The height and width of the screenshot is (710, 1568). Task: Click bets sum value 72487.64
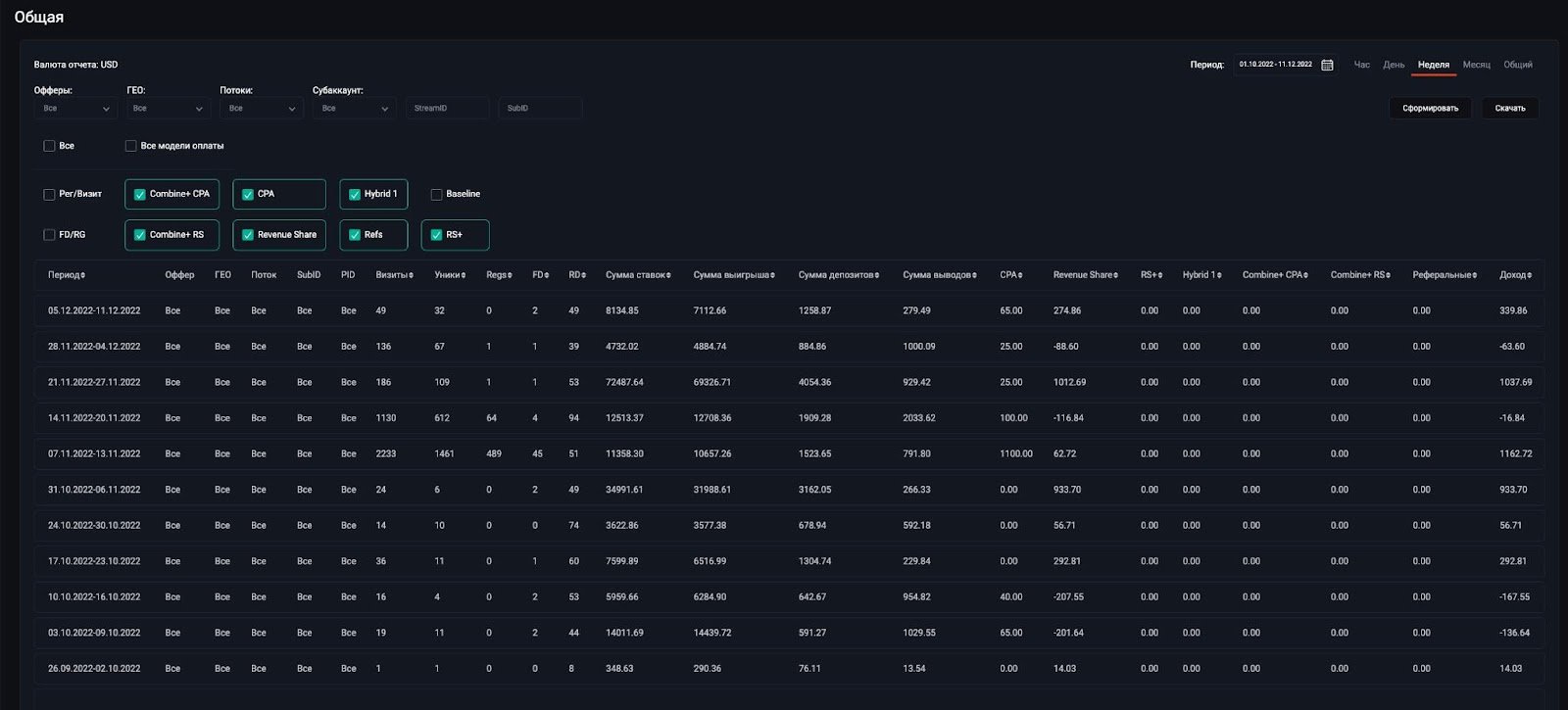(x=624, y=382)
